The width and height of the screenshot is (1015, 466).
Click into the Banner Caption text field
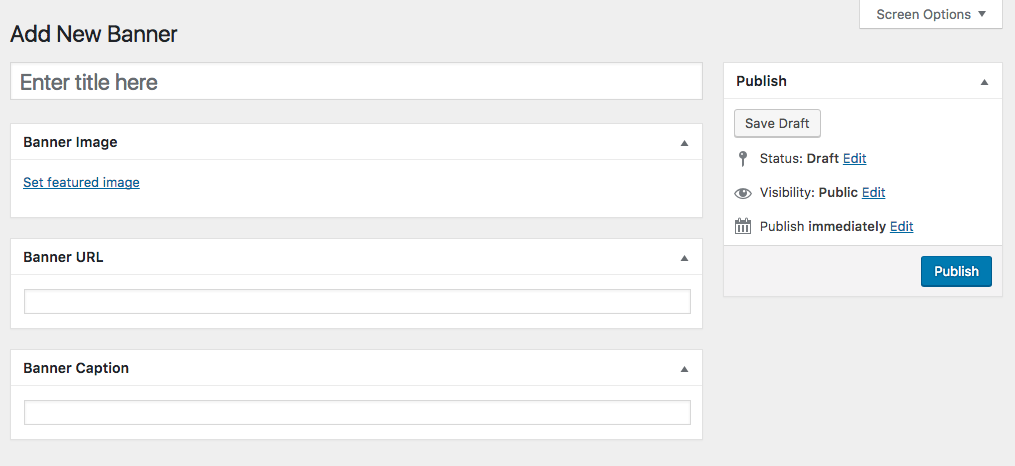point(357,412)
